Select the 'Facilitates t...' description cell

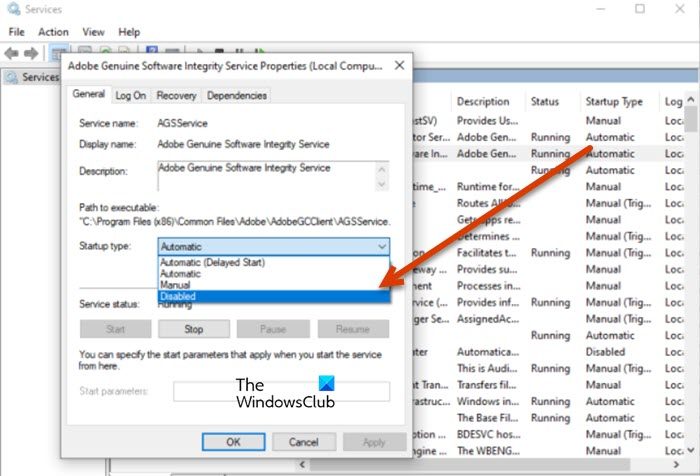[487, 253]
